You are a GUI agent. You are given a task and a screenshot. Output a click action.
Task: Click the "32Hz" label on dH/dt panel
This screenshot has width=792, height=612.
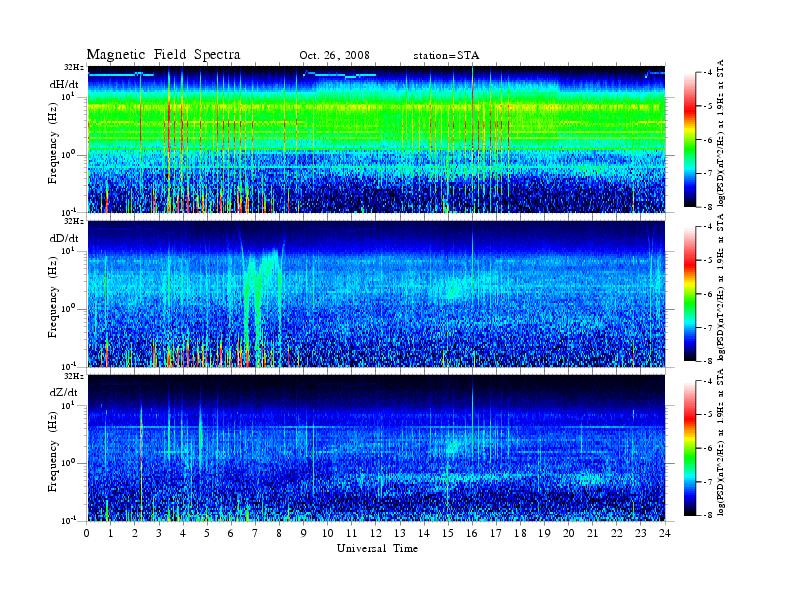tap(74, 67)
